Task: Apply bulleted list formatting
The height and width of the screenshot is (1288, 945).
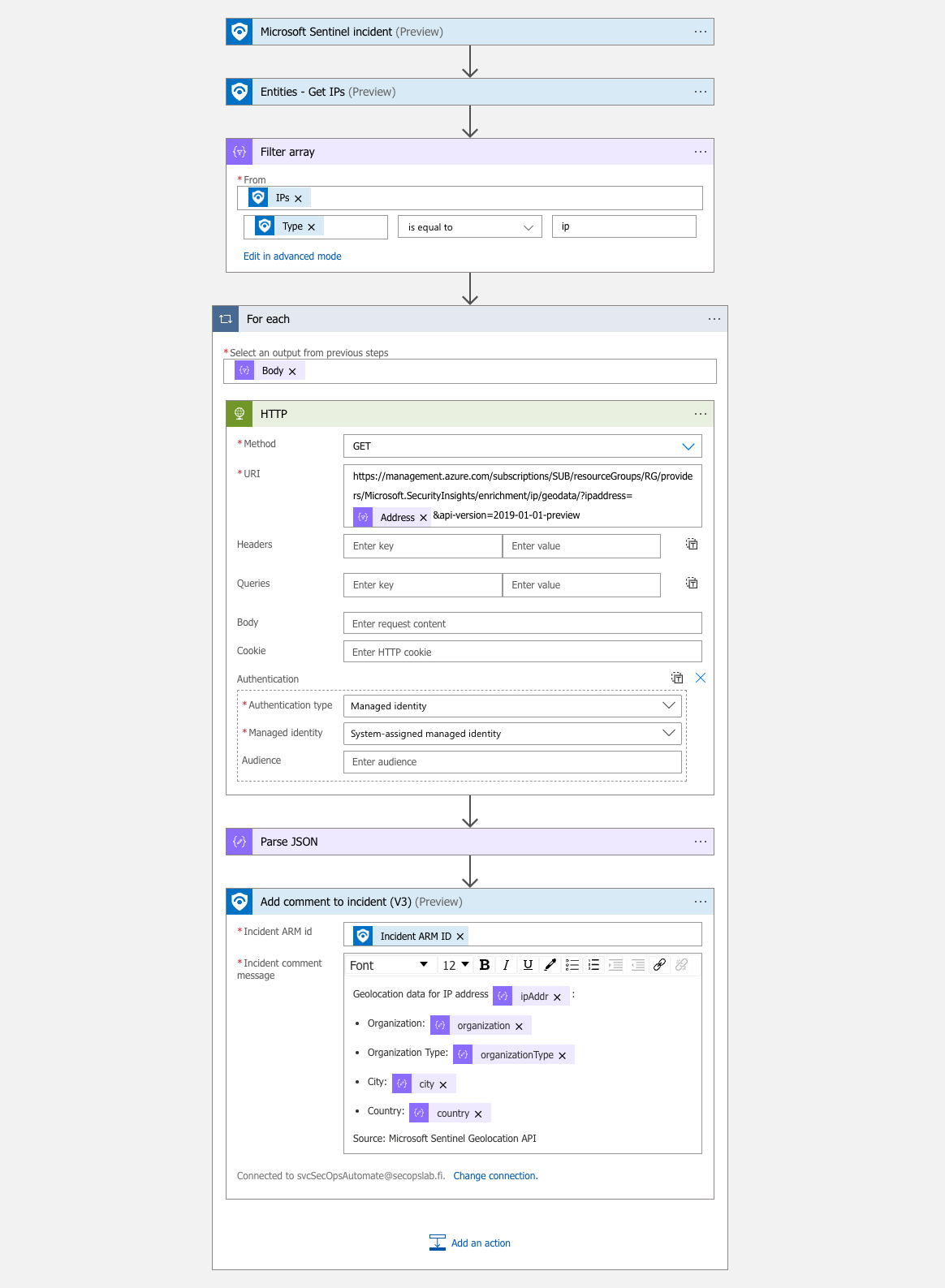Action: [x=572, y=965]
